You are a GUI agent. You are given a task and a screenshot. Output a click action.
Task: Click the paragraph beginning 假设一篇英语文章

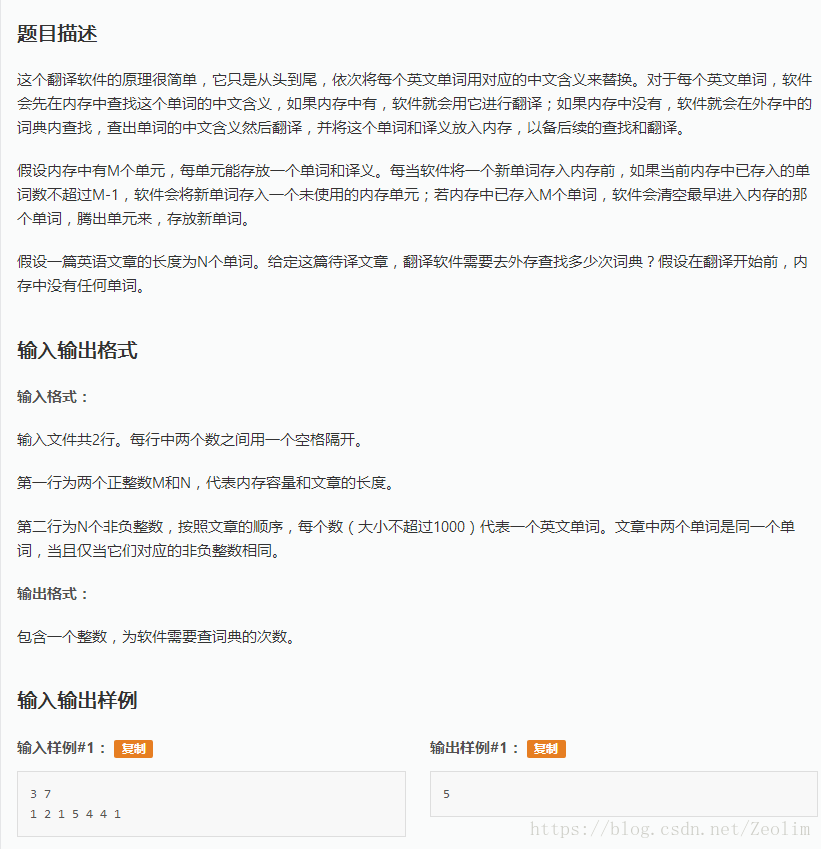click(x=412, y=273)
